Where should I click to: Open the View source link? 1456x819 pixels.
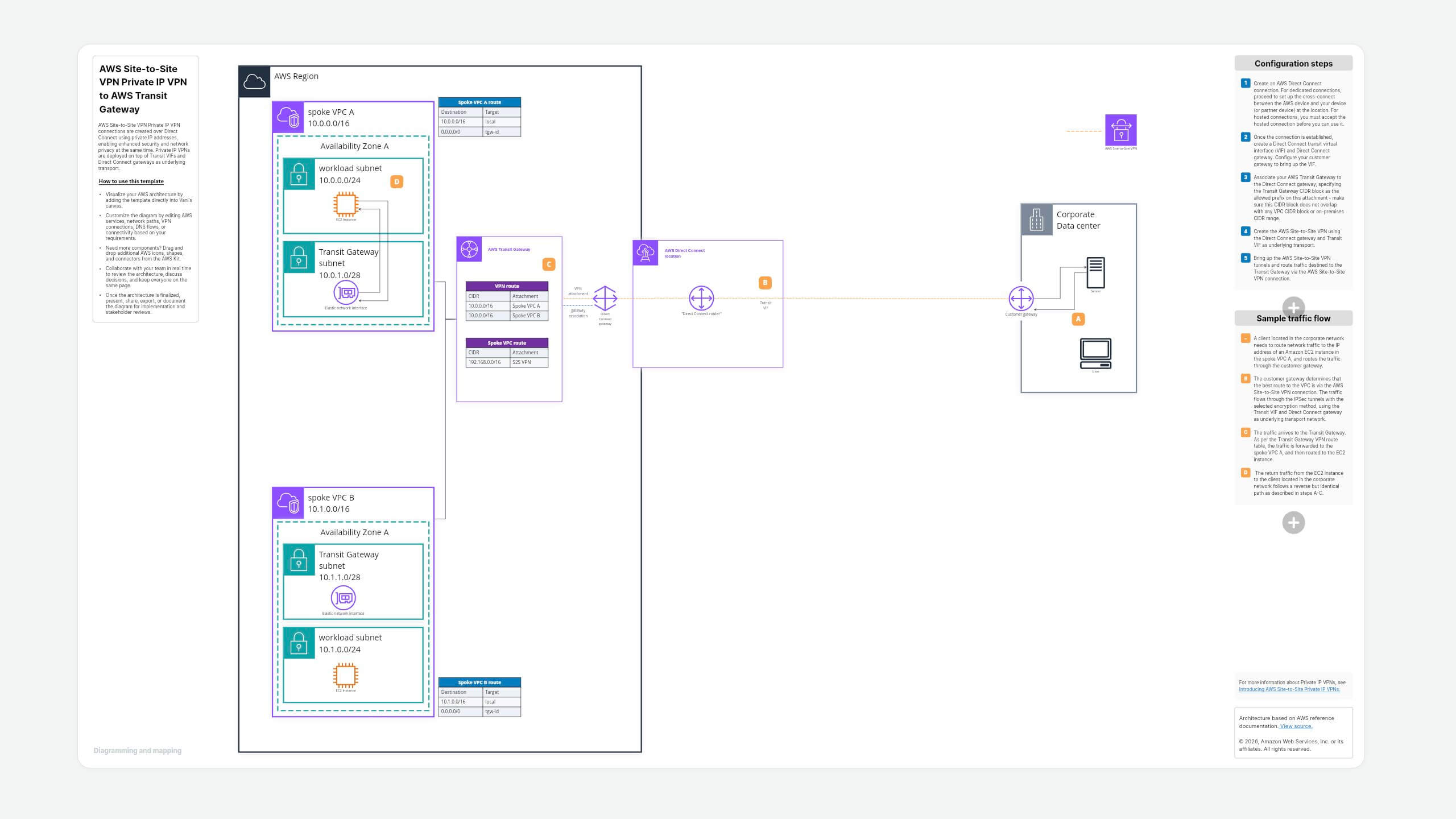point(1296,726)
